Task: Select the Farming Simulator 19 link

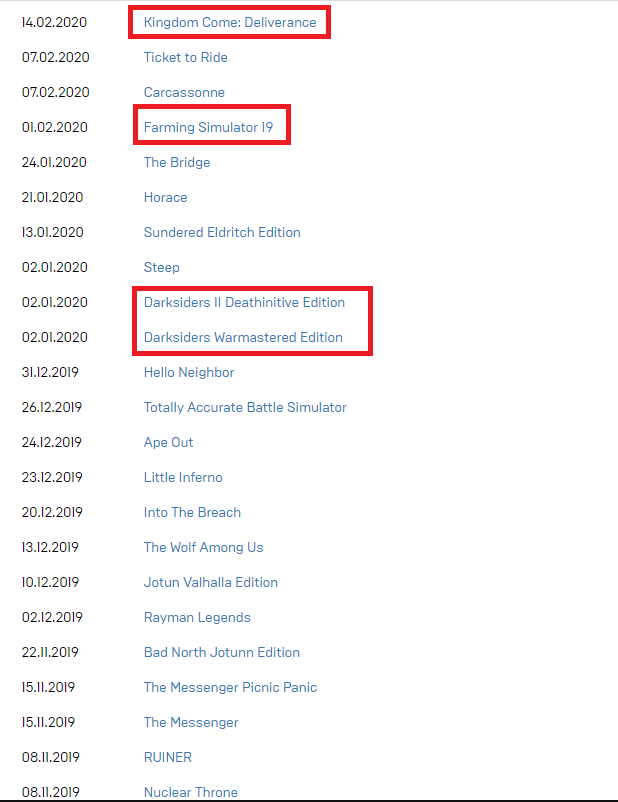Action: [208, 127]
